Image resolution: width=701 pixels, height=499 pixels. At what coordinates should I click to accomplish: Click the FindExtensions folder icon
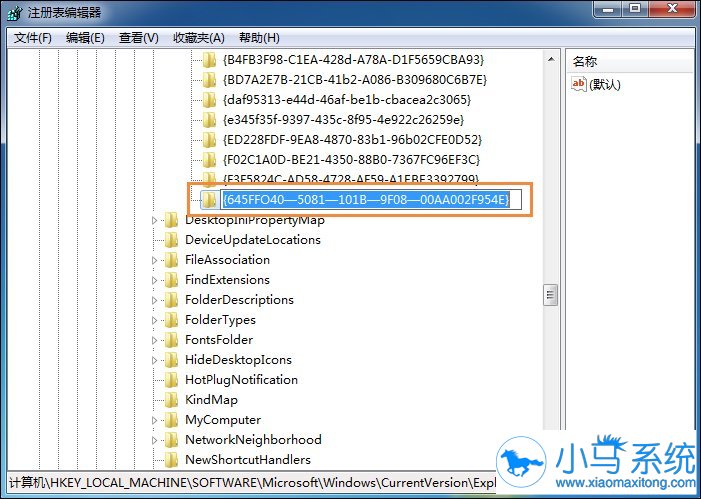172,280
